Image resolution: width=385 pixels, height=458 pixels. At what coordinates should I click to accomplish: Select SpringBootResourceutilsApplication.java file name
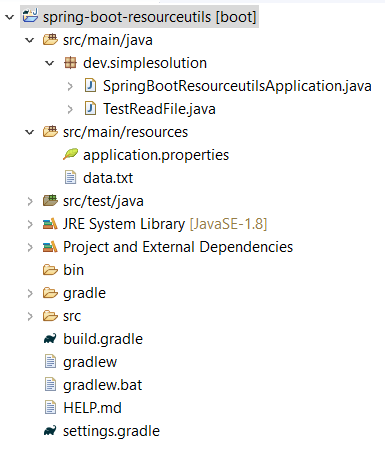click(237, 86)
